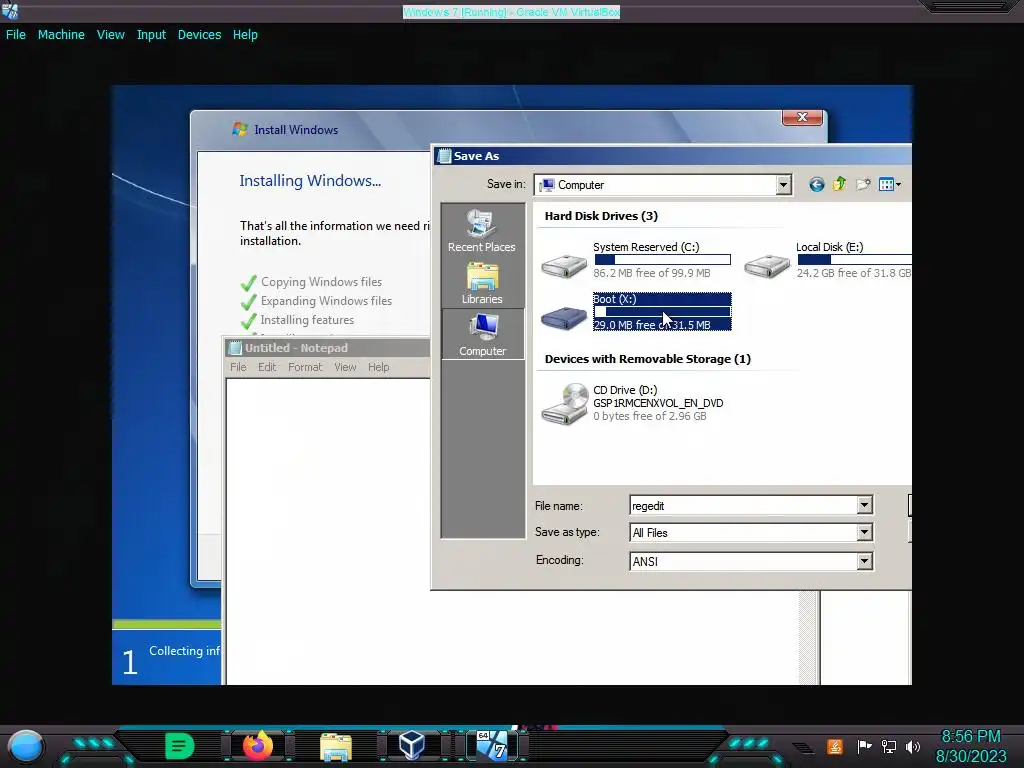
Task: Open VirtualBox Input menu
Action: [x=151, y=35]
